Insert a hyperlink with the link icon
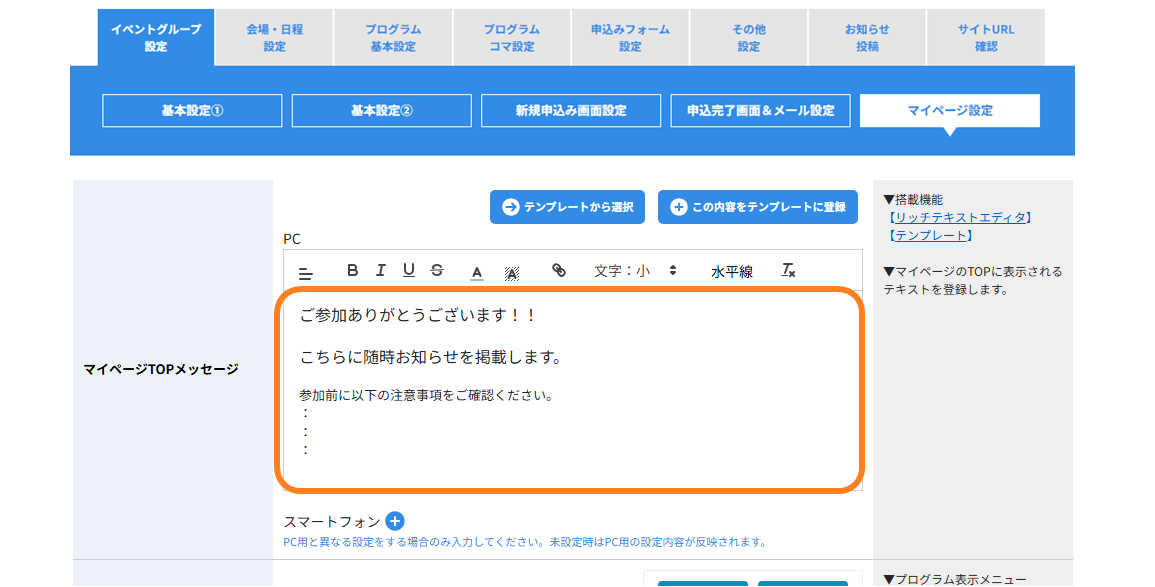 559,270
